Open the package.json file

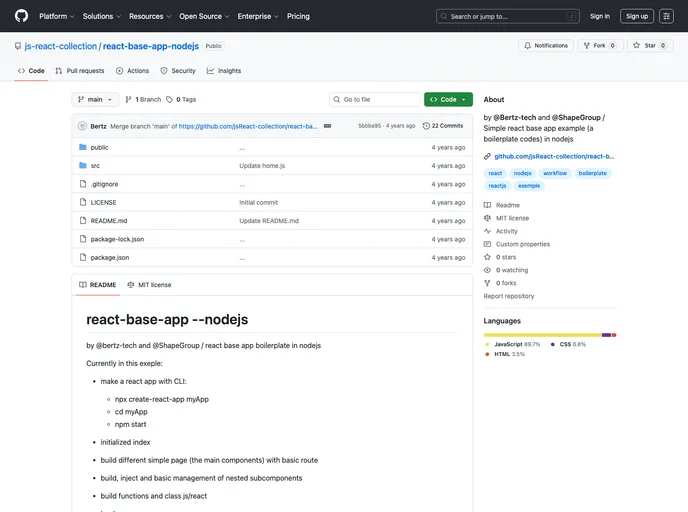click(x=109, y=257)
